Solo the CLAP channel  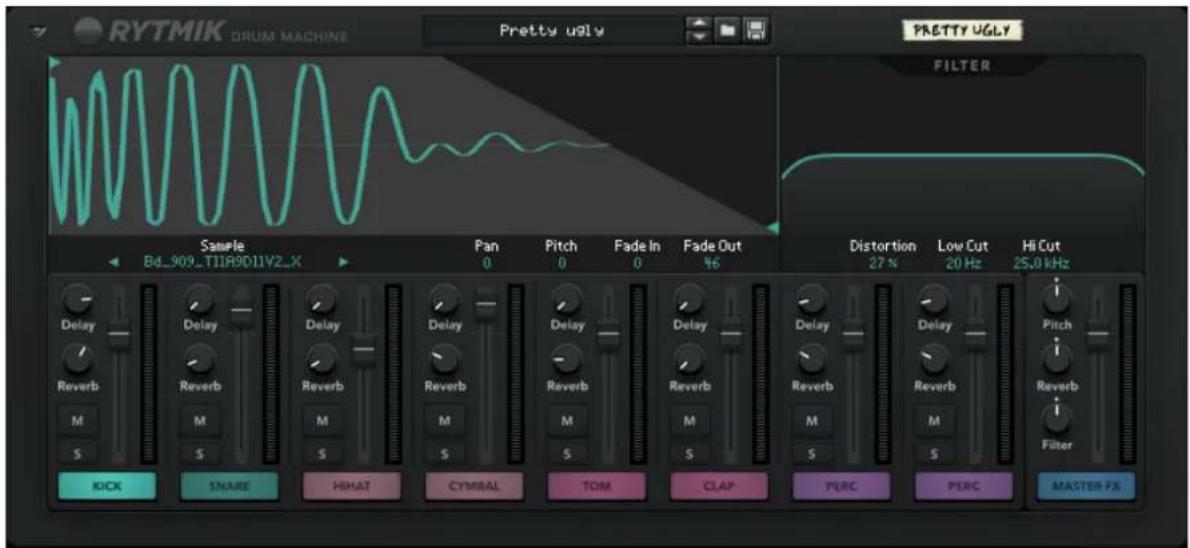[689, 454]
